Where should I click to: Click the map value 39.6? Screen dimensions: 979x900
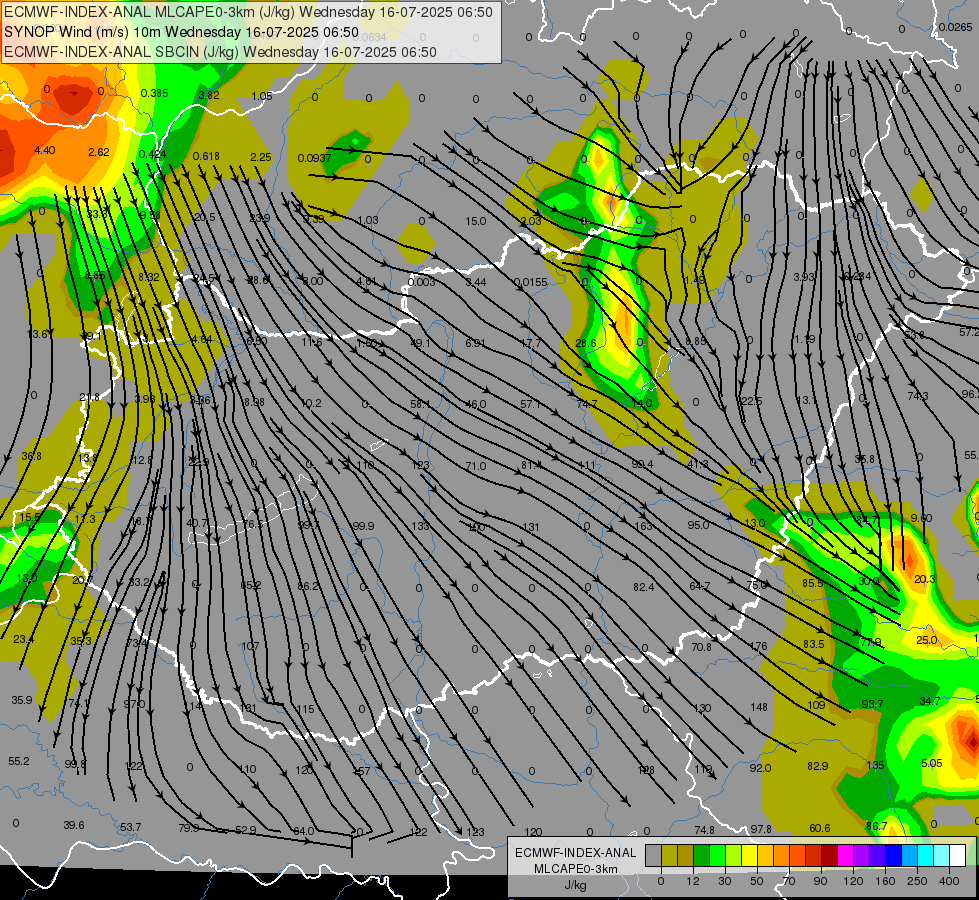[x=74, y=826]
